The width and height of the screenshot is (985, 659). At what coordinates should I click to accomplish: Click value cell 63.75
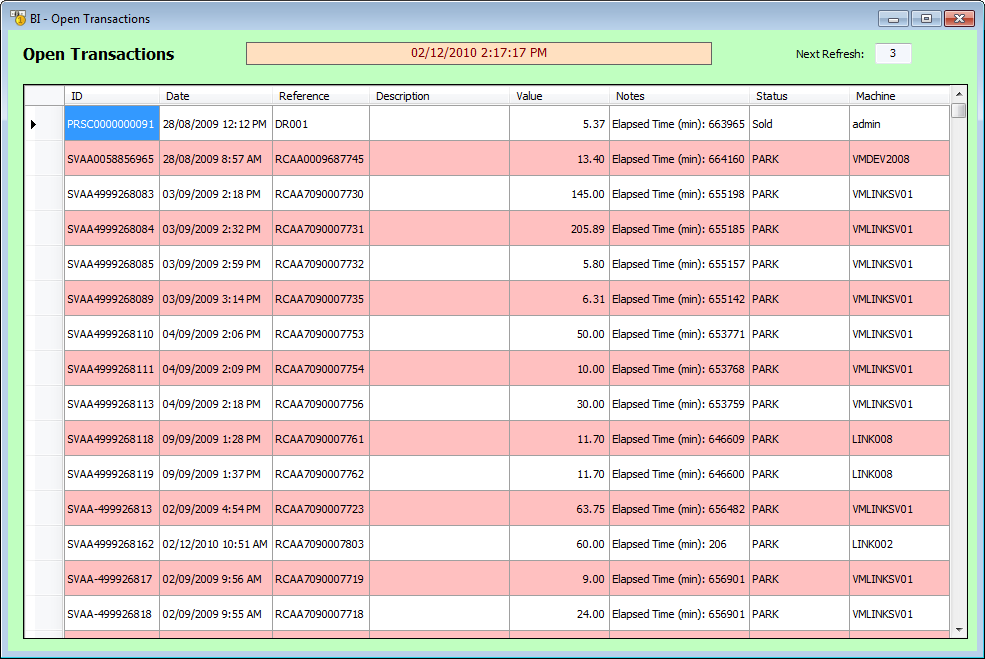click(x=559, y=509)
